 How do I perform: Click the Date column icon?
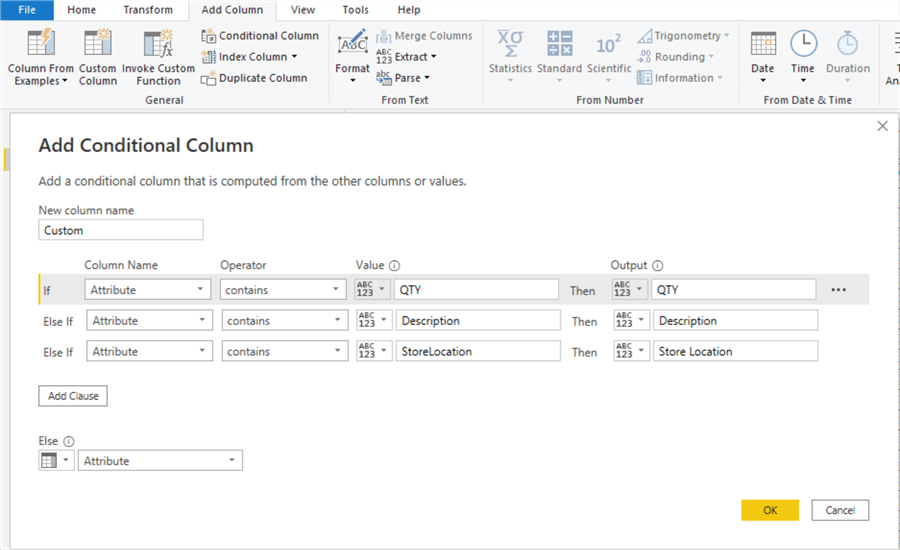[763, 45]
